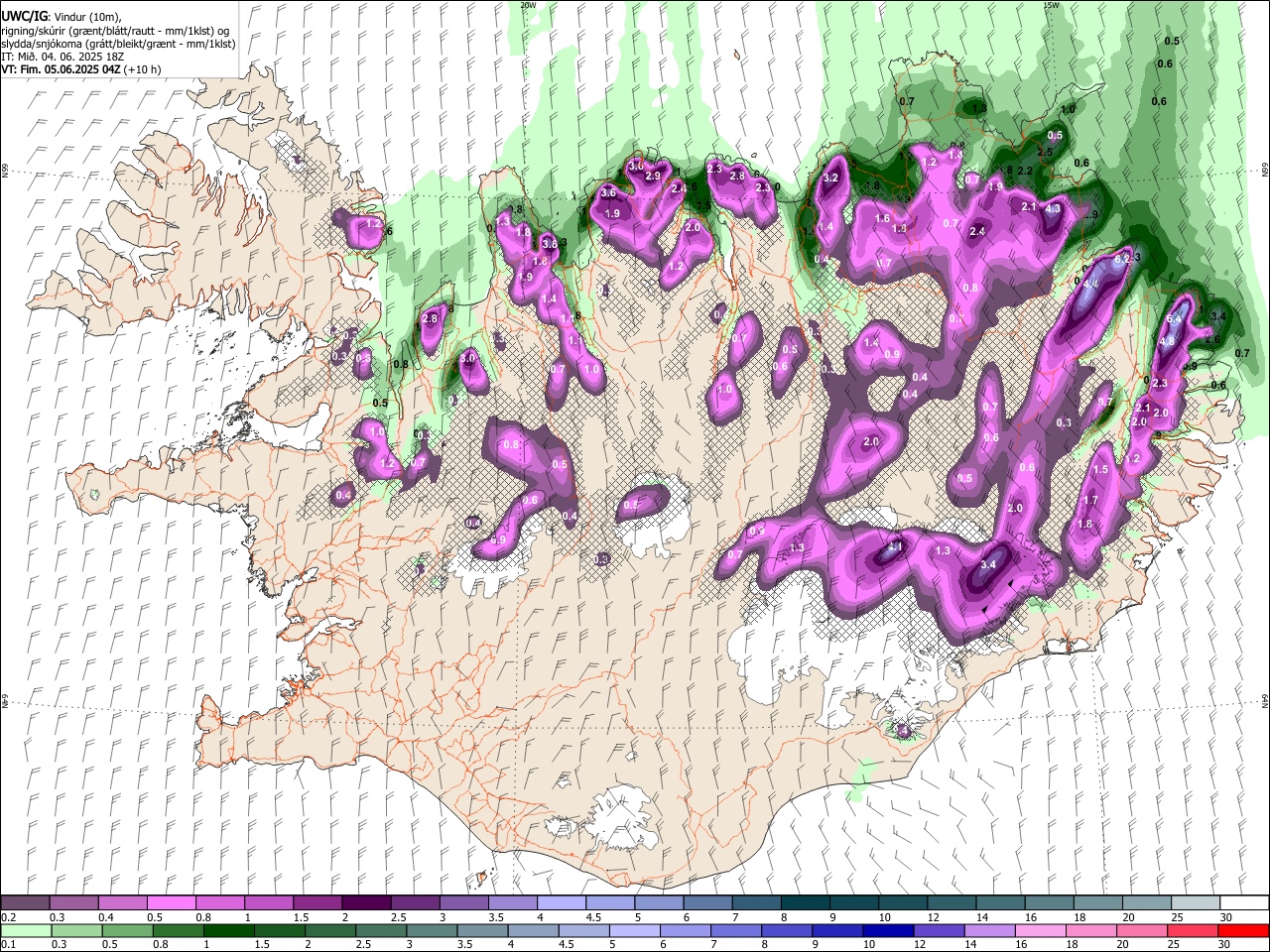This screenshot has width=1270, height=952.
Task: Click the light pink rain swatch between 16 and 18
Action: click(1041, 930)
